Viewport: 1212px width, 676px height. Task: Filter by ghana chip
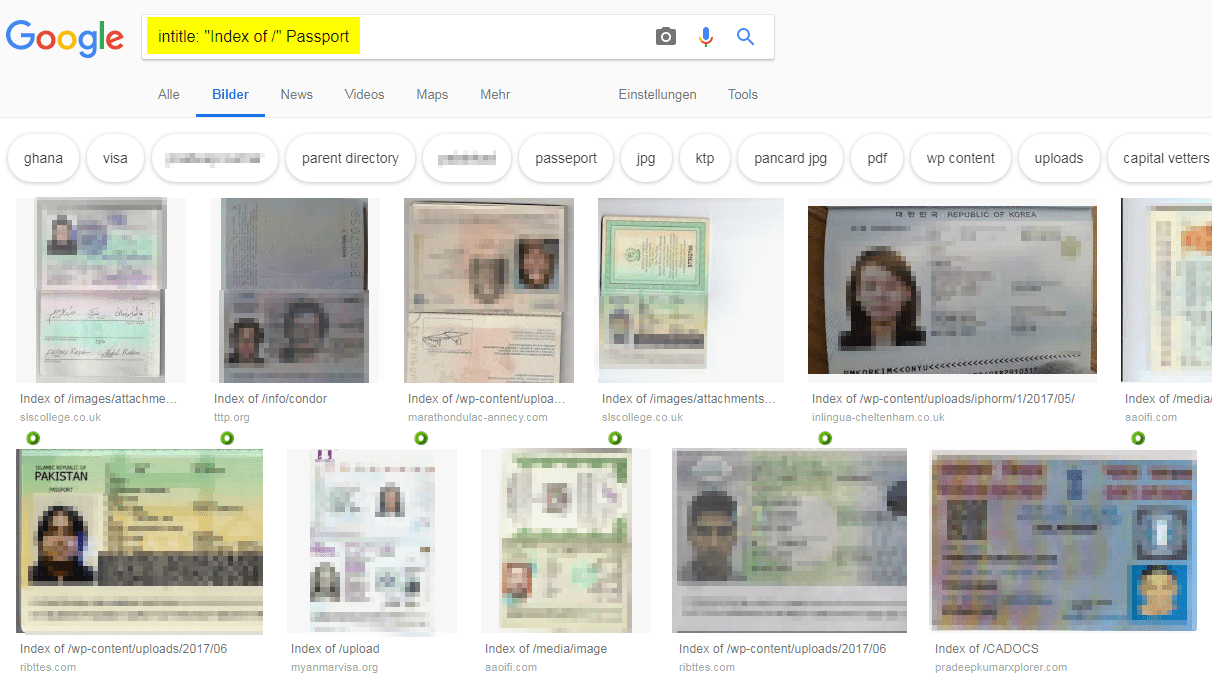click(x=43, y=158)
